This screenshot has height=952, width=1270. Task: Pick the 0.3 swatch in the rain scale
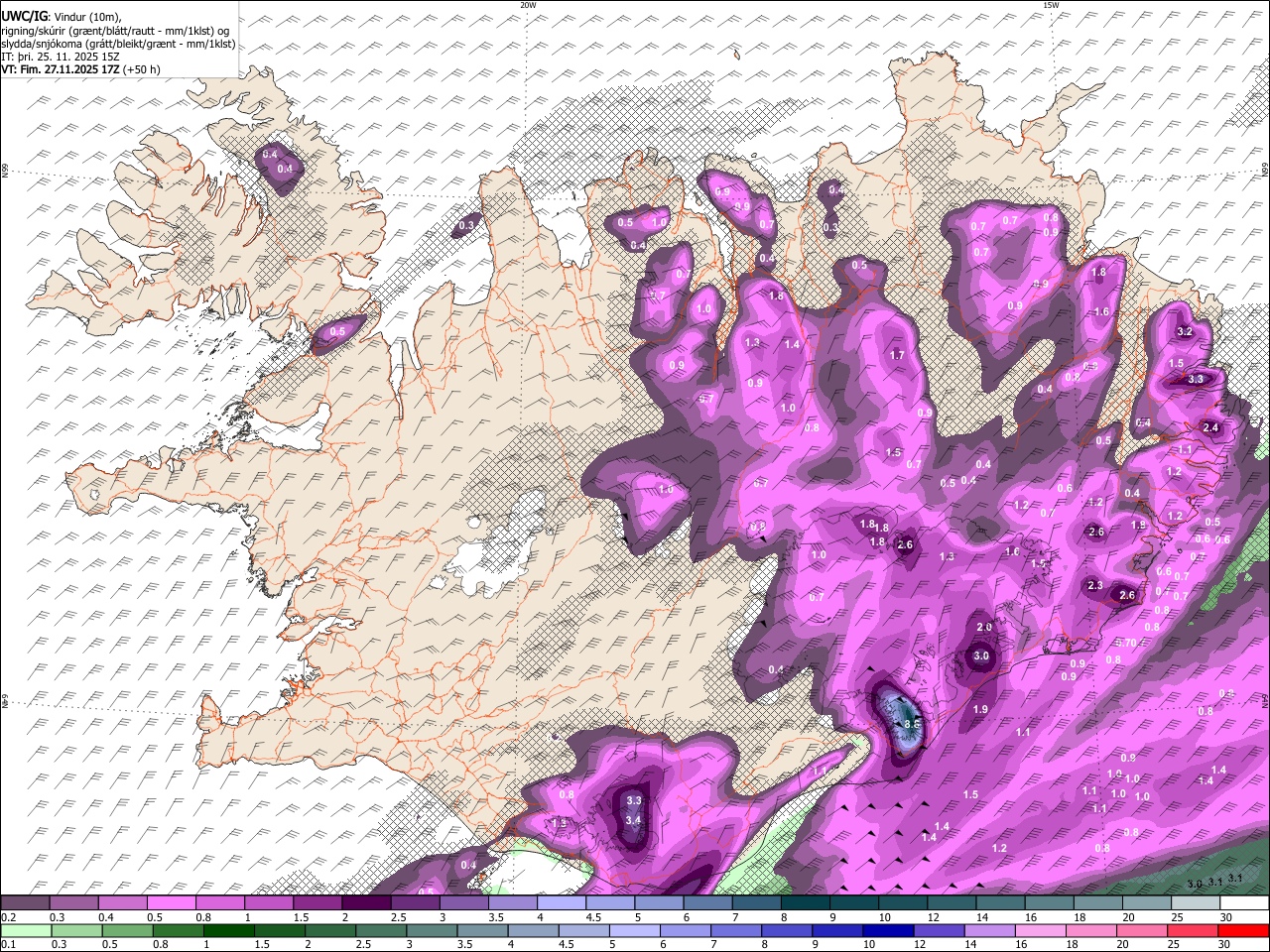click(76, 930)
